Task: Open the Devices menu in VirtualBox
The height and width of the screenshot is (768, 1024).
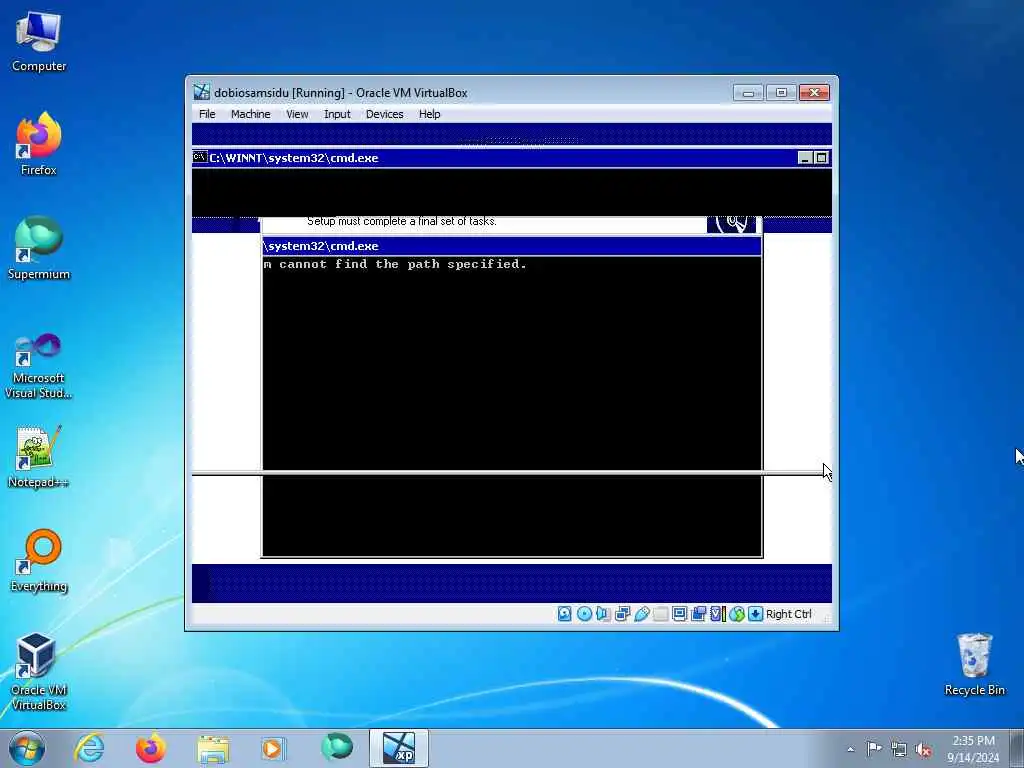Action: tap(384, 114)
